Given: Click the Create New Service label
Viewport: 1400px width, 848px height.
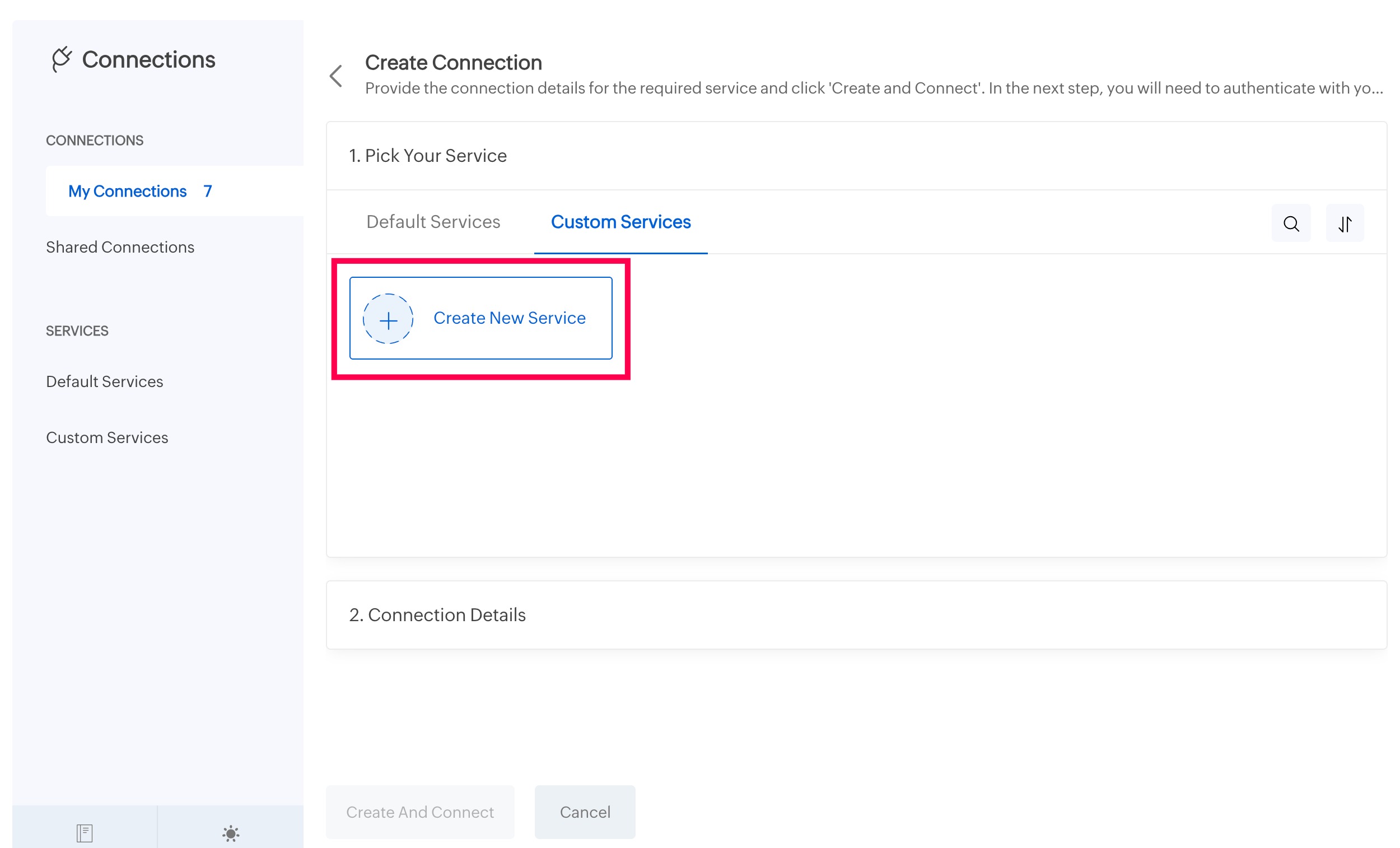Looking at the screenshot, I should 509,318.
